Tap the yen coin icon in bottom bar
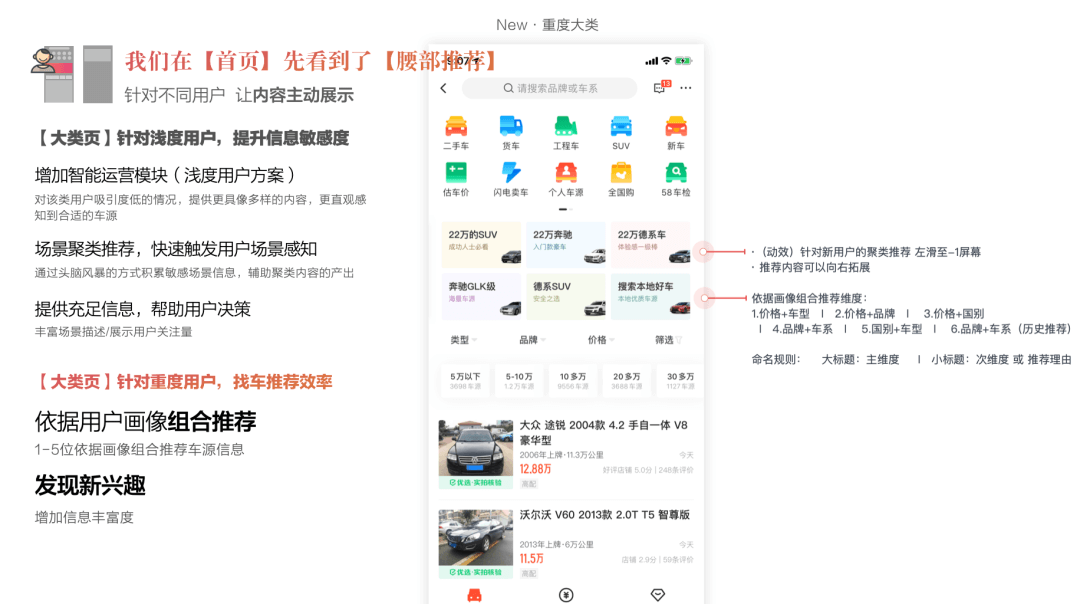Viewport: 1080px width, 604px height. 566,595
